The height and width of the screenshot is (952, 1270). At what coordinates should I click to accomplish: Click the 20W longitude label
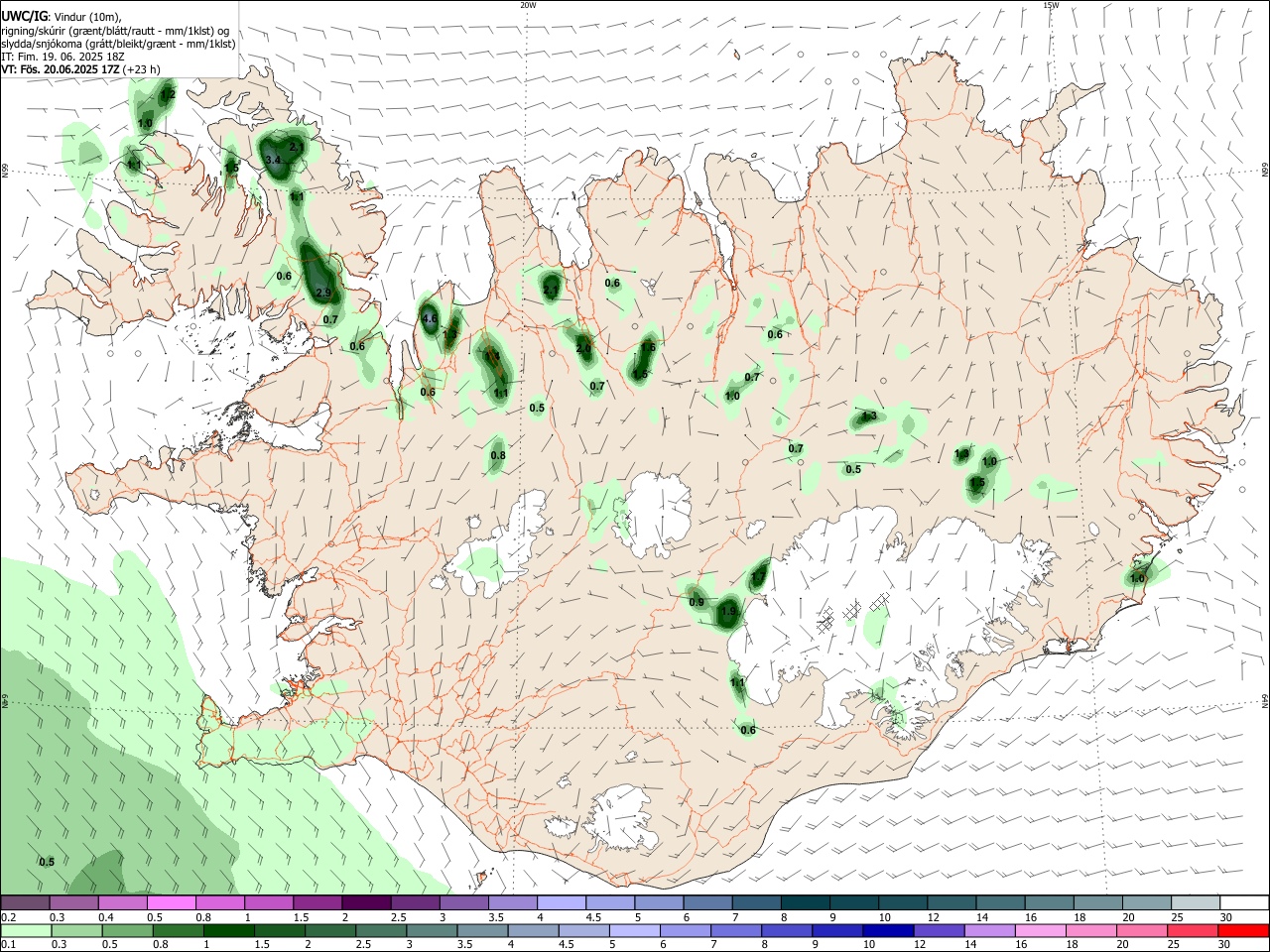tap(528, 5)
